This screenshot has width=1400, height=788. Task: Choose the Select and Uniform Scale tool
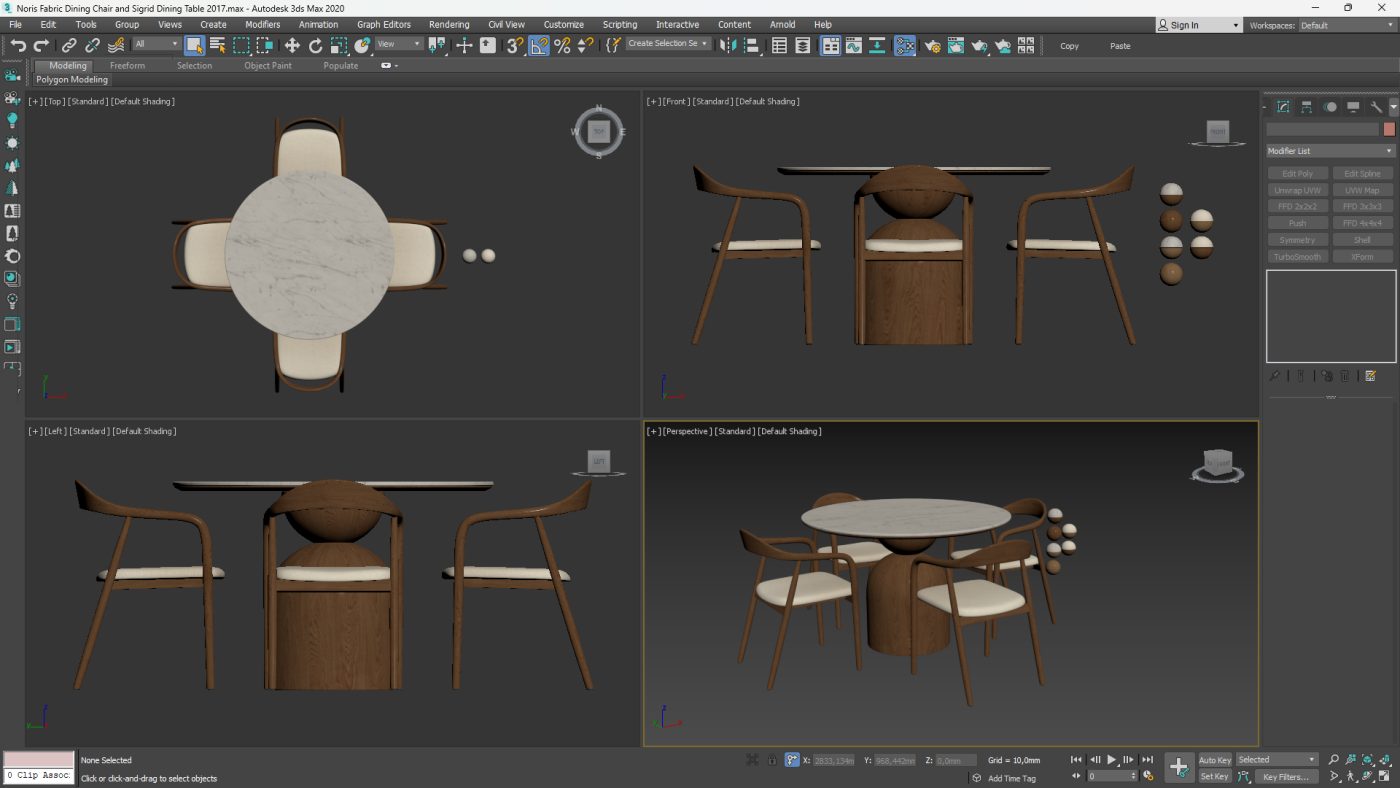click(339, 45)
